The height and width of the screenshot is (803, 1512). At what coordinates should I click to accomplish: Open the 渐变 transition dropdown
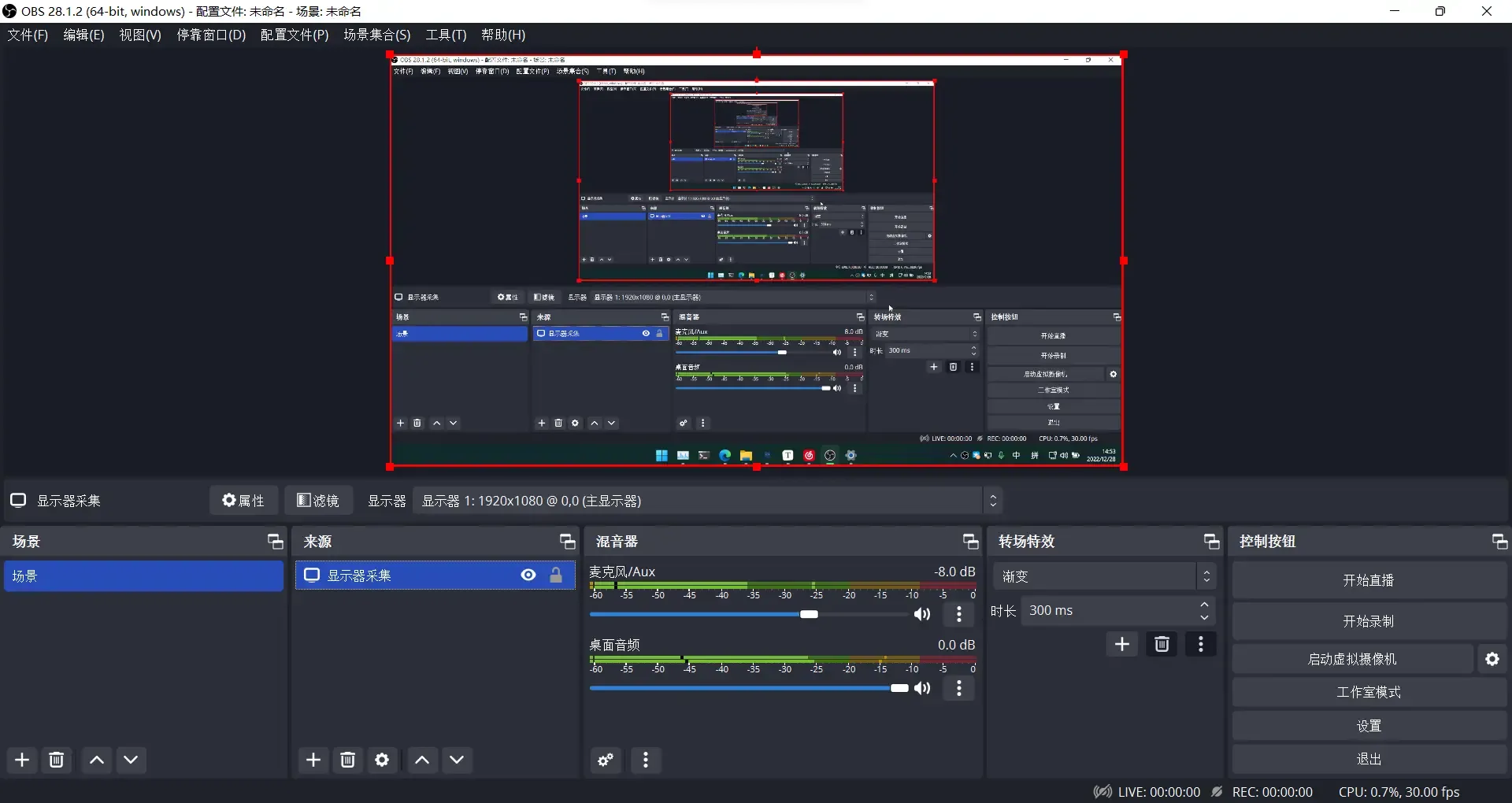(x=1104, y=576)
